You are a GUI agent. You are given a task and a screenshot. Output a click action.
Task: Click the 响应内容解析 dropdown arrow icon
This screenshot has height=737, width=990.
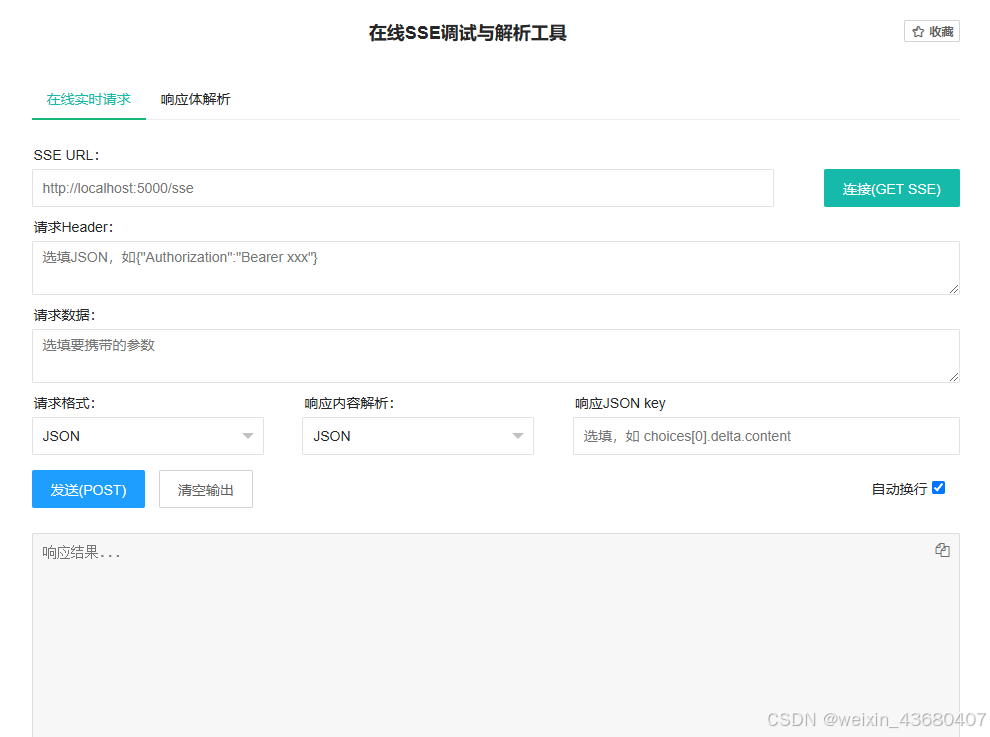pos(518,436)
